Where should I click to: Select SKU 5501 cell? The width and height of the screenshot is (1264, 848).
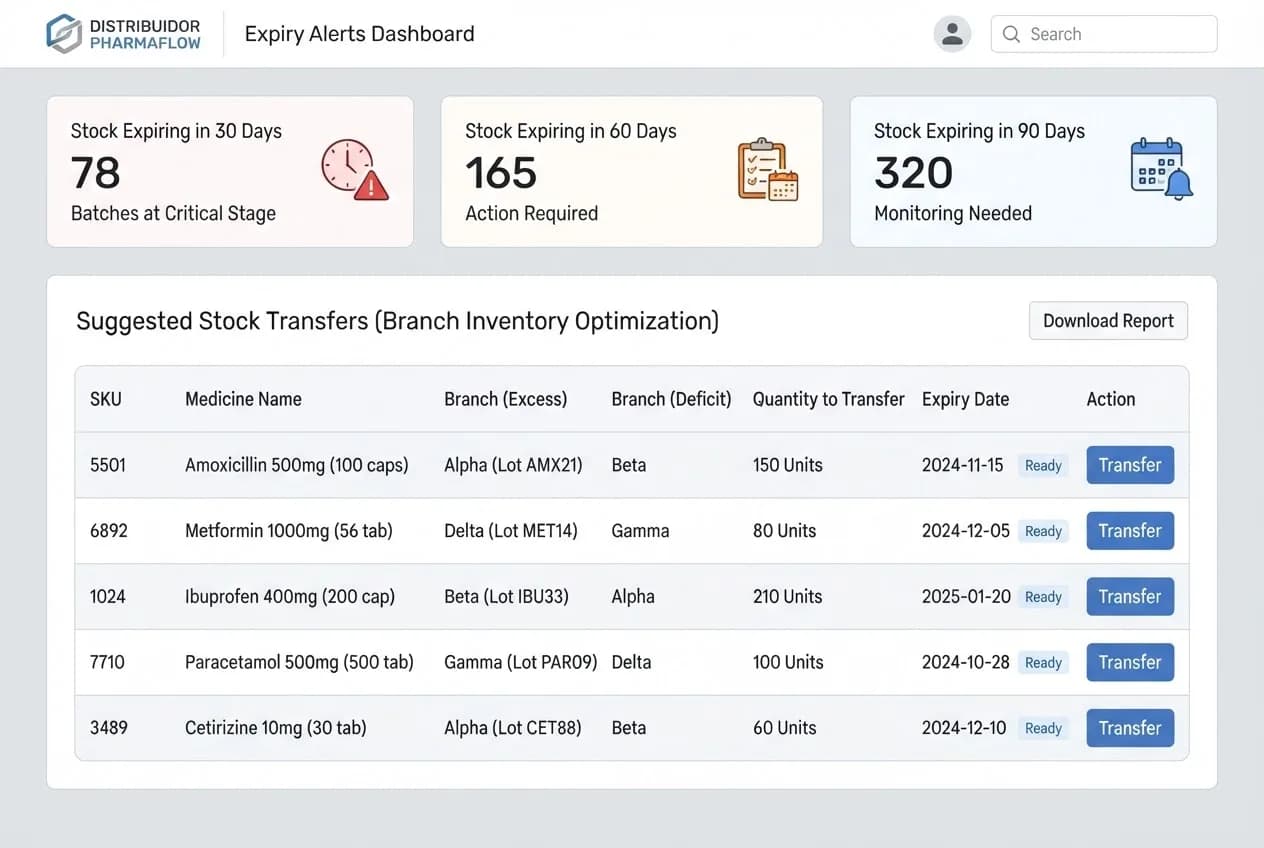click(x=108, y=465)
